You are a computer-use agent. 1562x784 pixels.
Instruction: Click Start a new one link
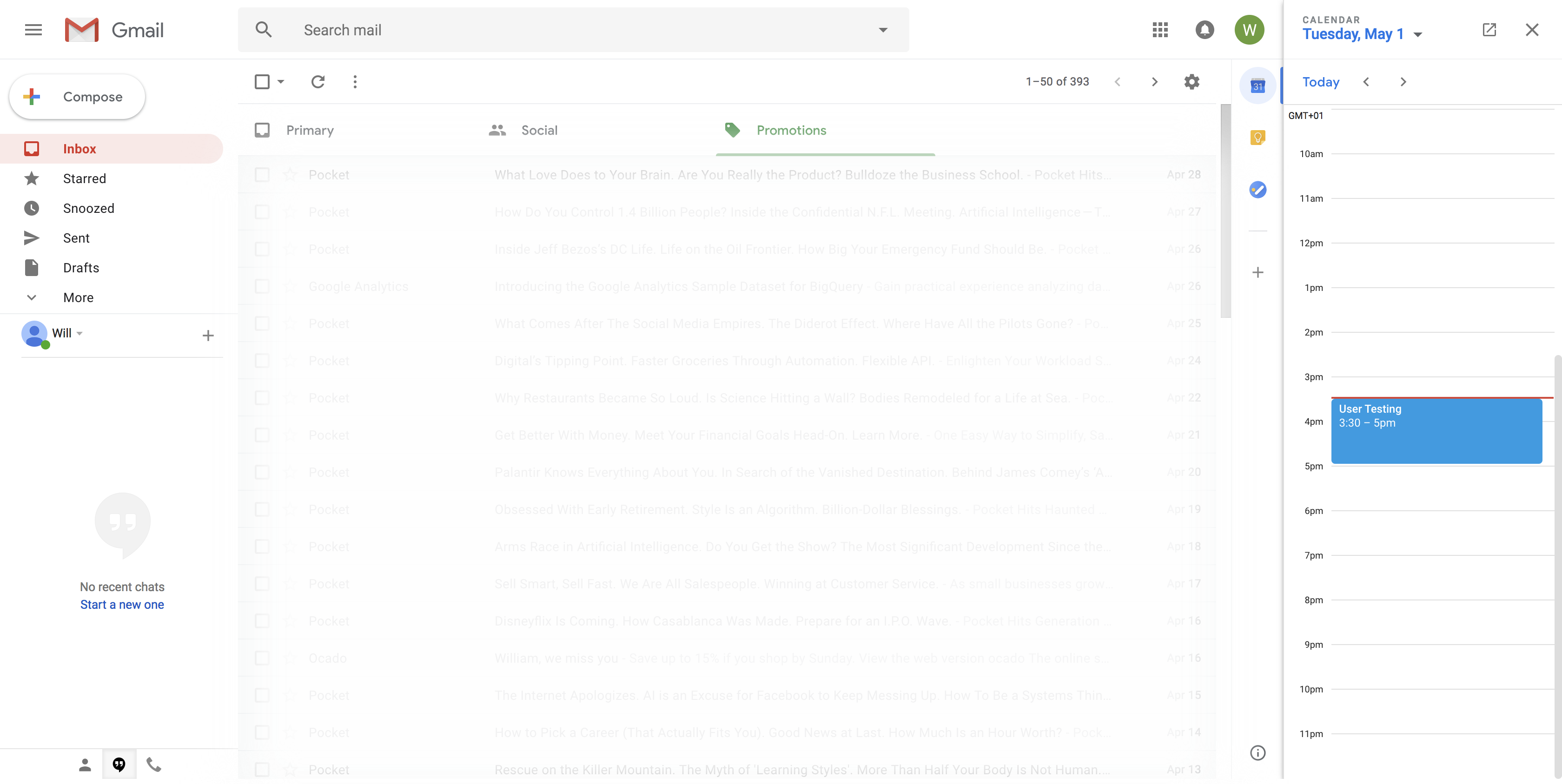[x=122, y=605]
